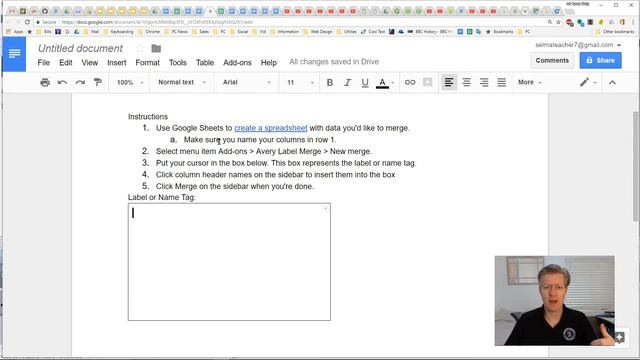Follow the 'create a spreadsheet' link
Image resolution: width=640 pixels, height=360 pixels.
pyautogui.click(x=271, y=128)
